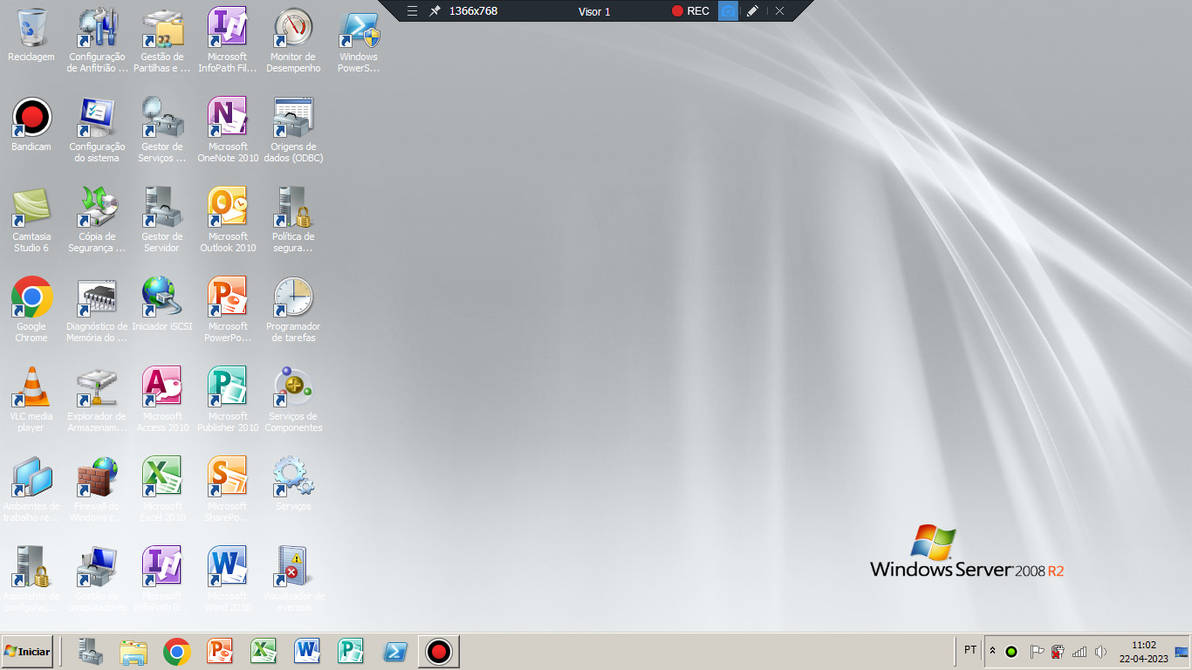Image resolution: width=1192 pixels, height=670 pixels.
Task: Open the Iniciar start menu
Action: (x=26, y=651)
